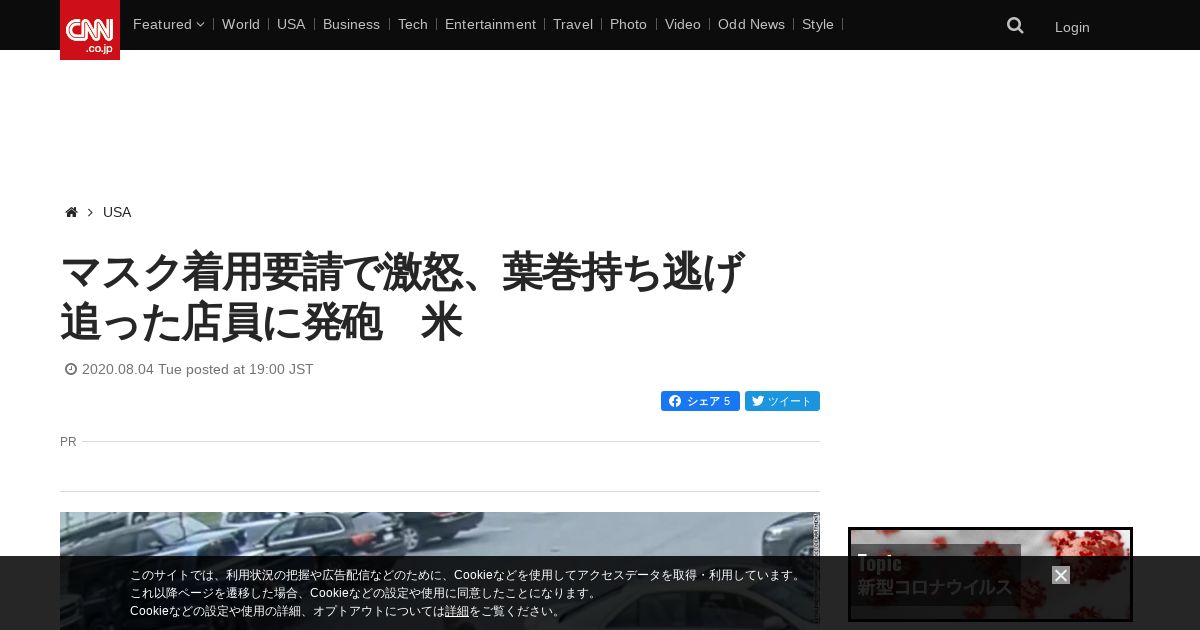1200x630 pixels.
Task: Open the 新型コロナウイルス topic banner
Action: (x=990, y=575)
